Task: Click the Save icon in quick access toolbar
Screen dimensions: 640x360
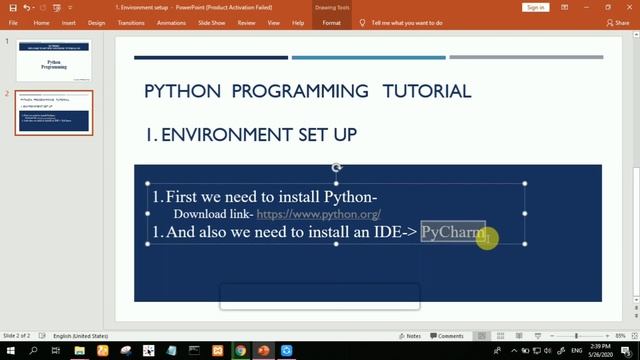Action: click(x=13, y=8)
